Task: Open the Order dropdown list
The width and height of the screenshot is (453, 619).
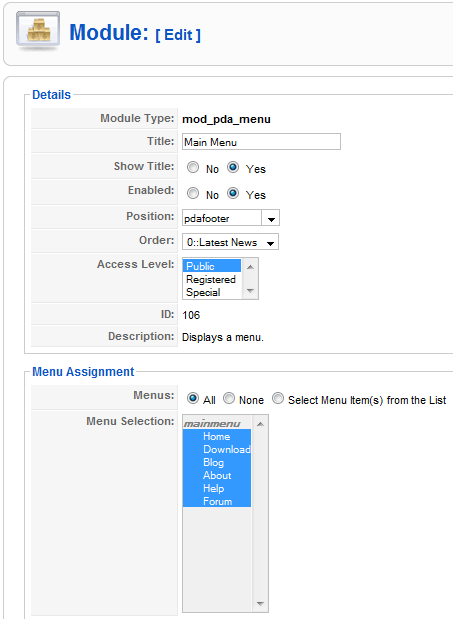Action: click(230, 242)
